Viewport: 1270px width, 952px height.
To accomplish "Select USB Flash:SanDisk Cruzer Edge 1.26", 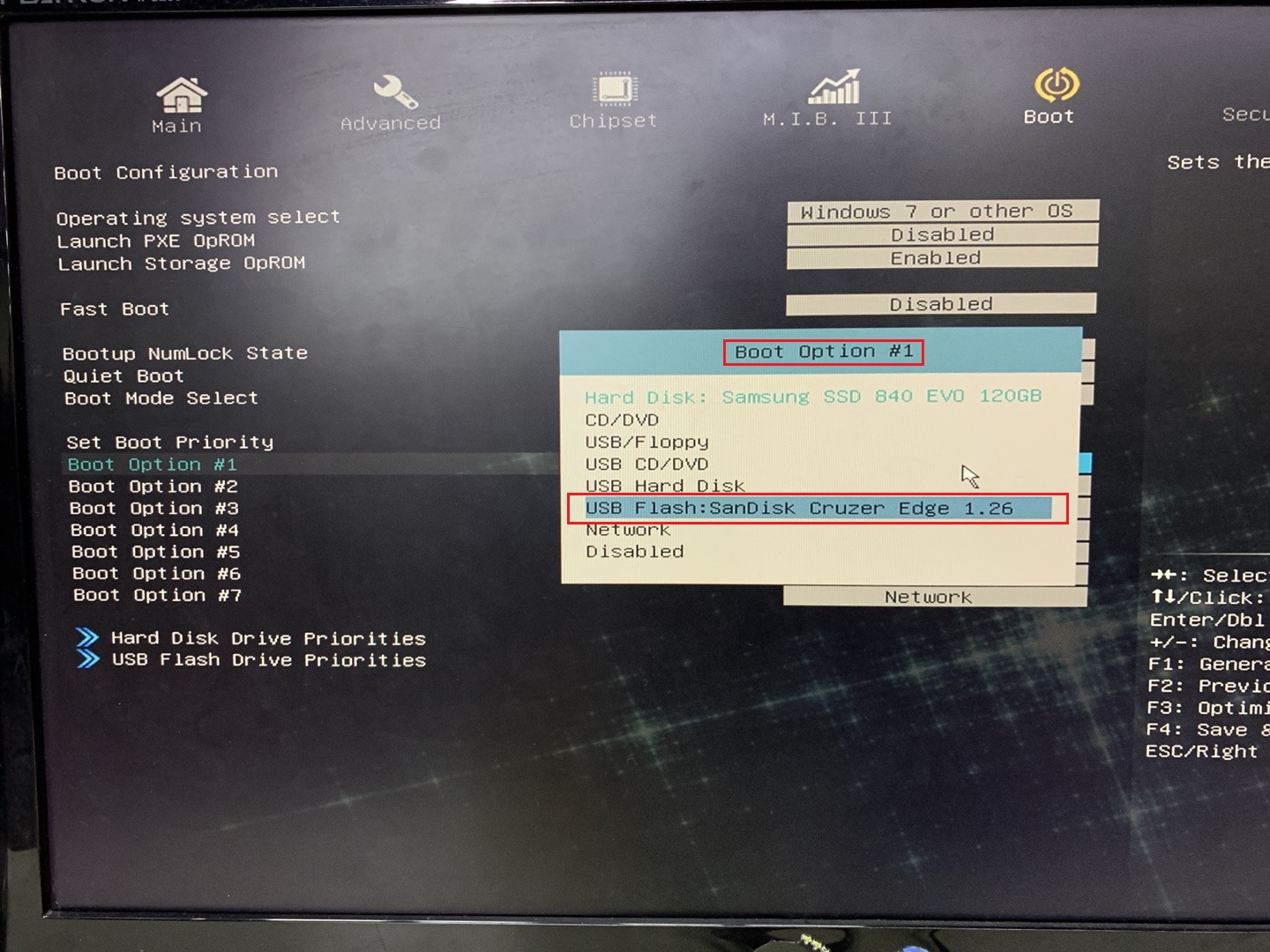I will pyautogui.click(x=818, y=509).
